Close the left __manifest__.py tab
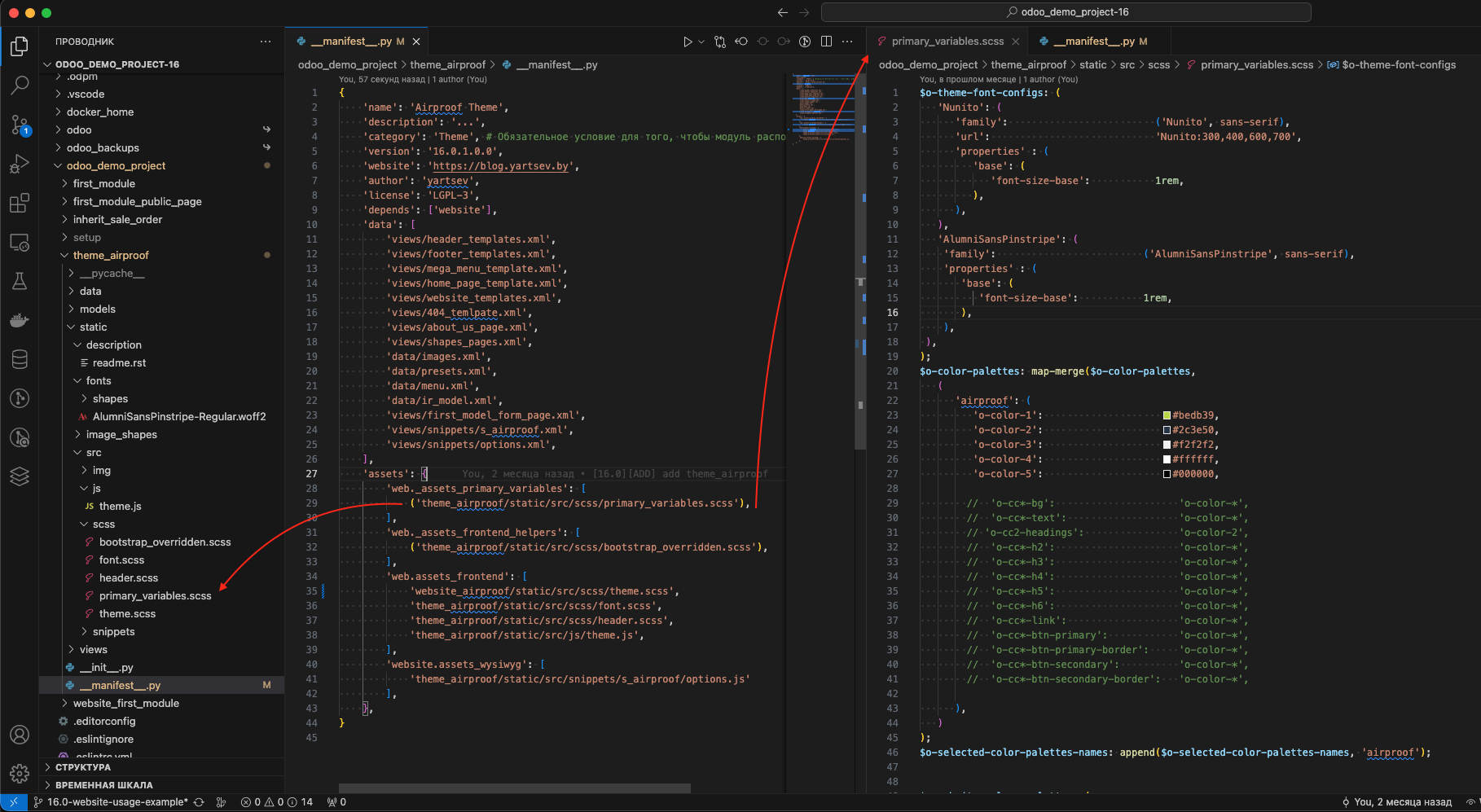 click(416, 42)
